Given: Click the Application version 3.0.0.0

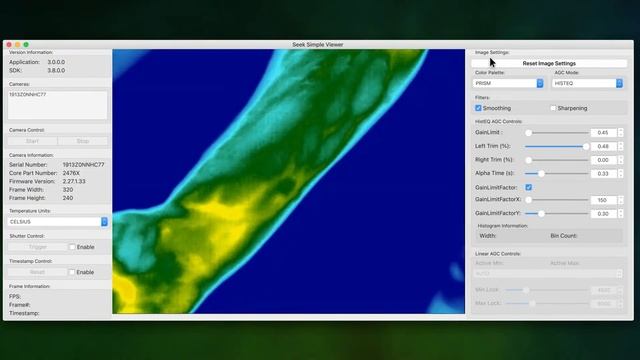Looking at the screenshot, I should click(56, 62).
